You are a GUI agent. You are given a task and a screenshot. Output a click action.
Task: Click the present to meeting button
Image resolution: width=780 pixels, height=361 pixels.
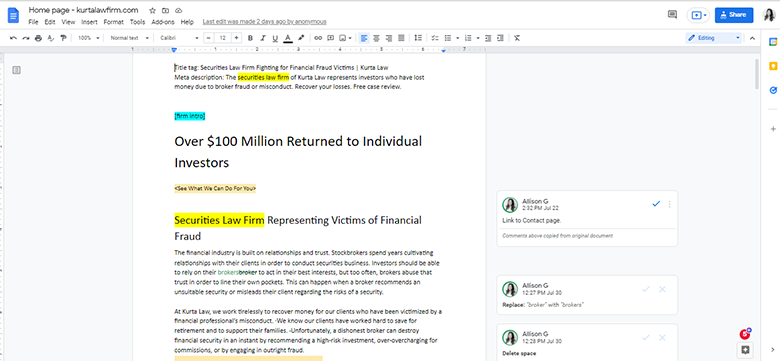698,15
